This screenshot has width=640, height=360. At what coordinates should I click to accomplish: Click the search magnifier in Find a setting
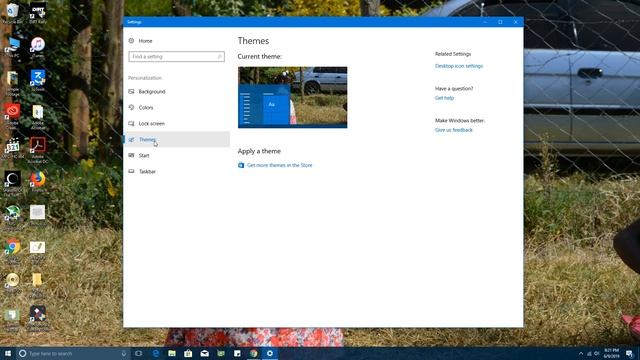[x=220, y=56]
